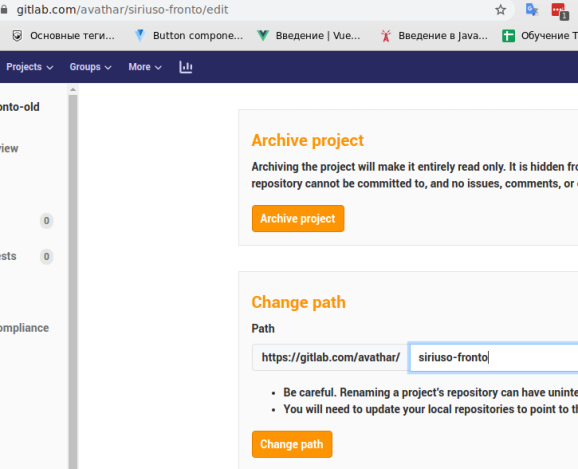Open the sidebar item ending in 'ompliance'
Screen dimensions: 578x469
[24, 328]
